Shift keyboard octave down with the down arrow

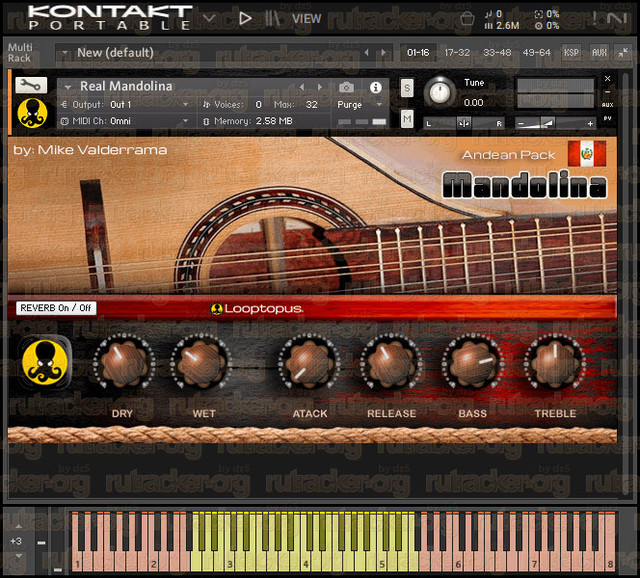[18, 556]
